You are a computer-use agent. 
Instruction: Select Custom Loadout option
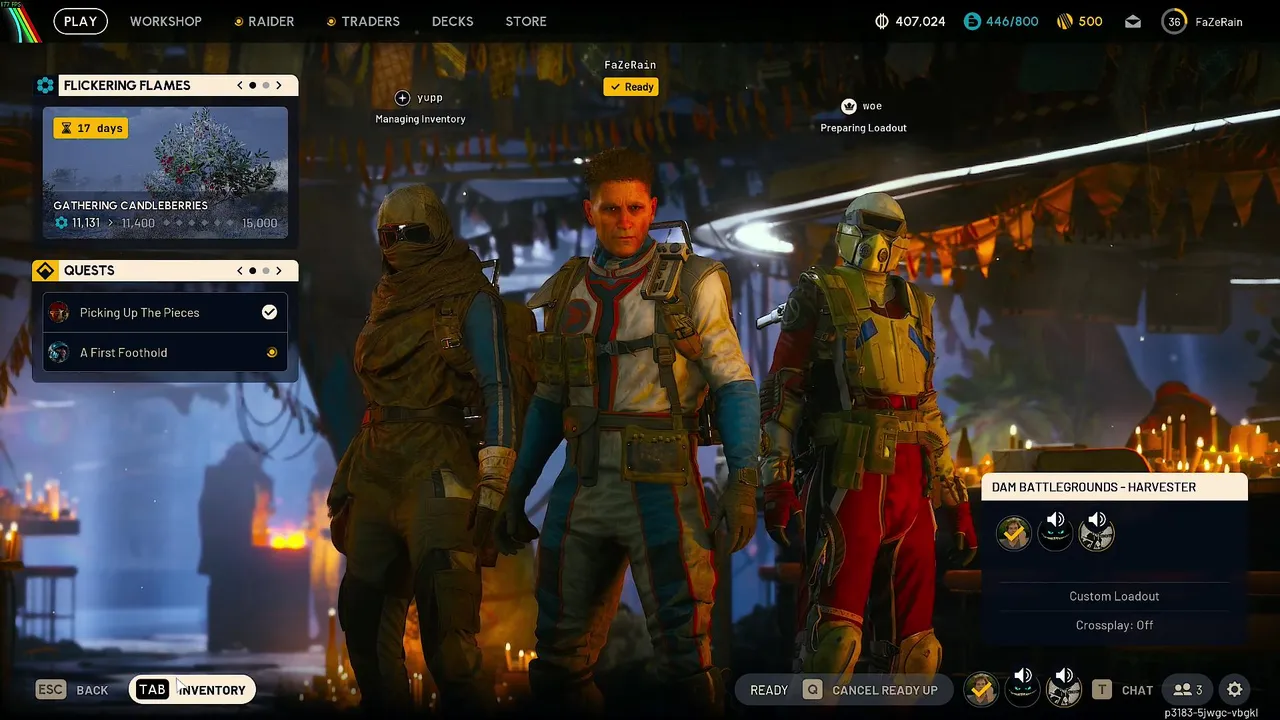pos(1114,596)
